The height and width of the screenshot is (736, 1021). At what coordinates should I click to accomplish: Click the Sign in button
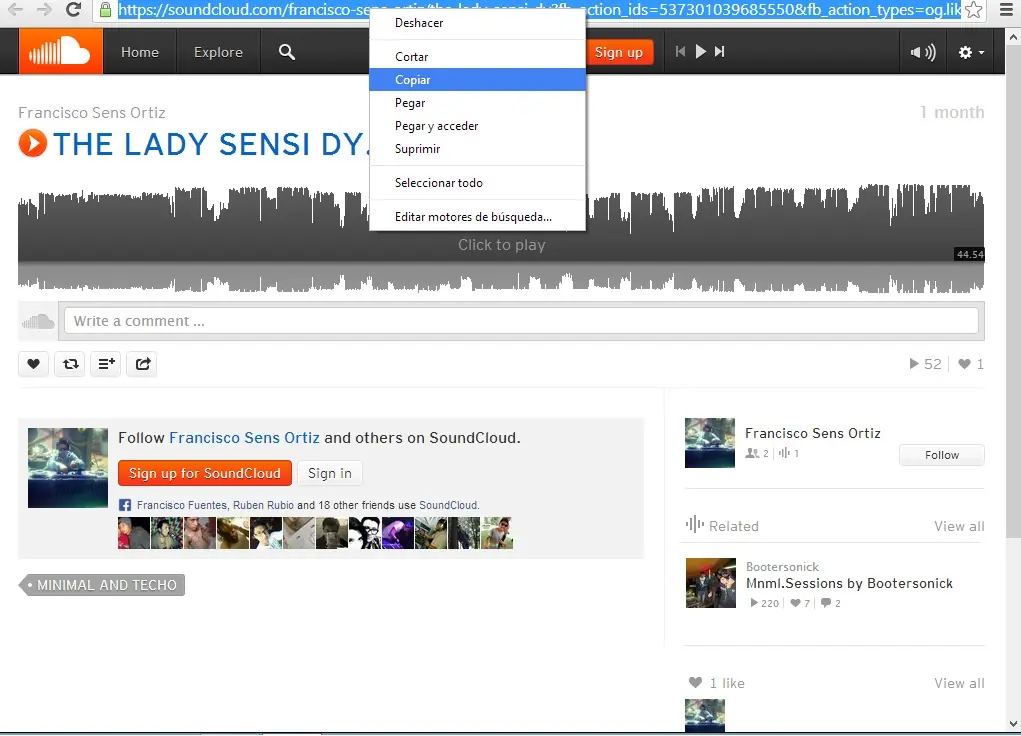(329, 474)
